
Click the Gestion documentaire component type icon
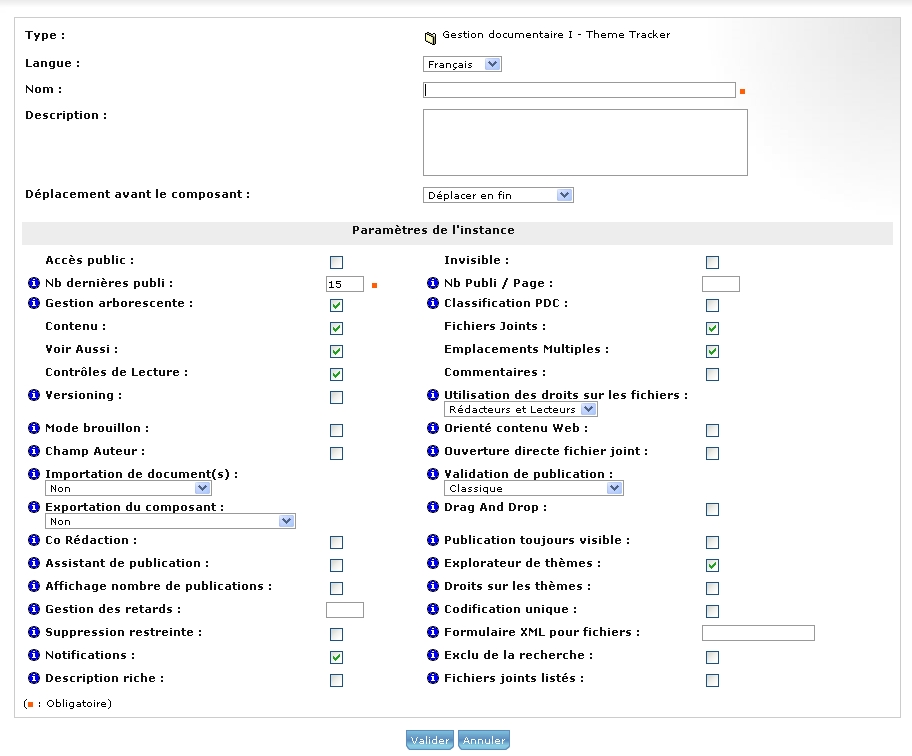pos(430,38)
